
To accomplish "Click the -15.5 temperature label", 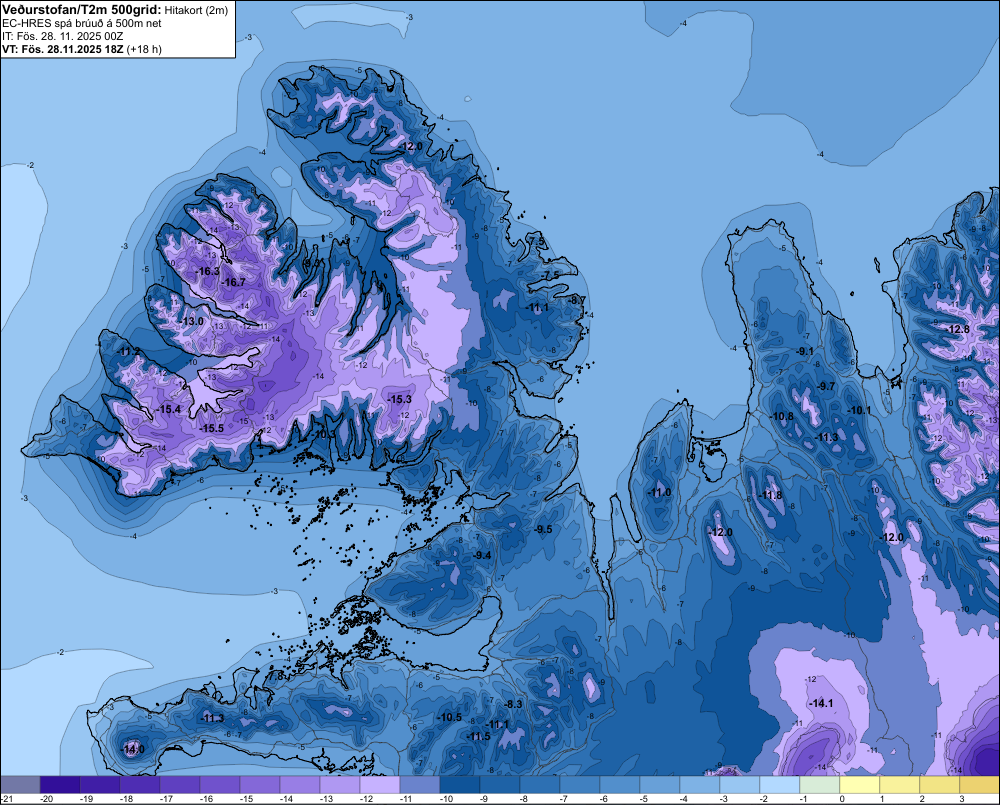I will coord(212,429).
